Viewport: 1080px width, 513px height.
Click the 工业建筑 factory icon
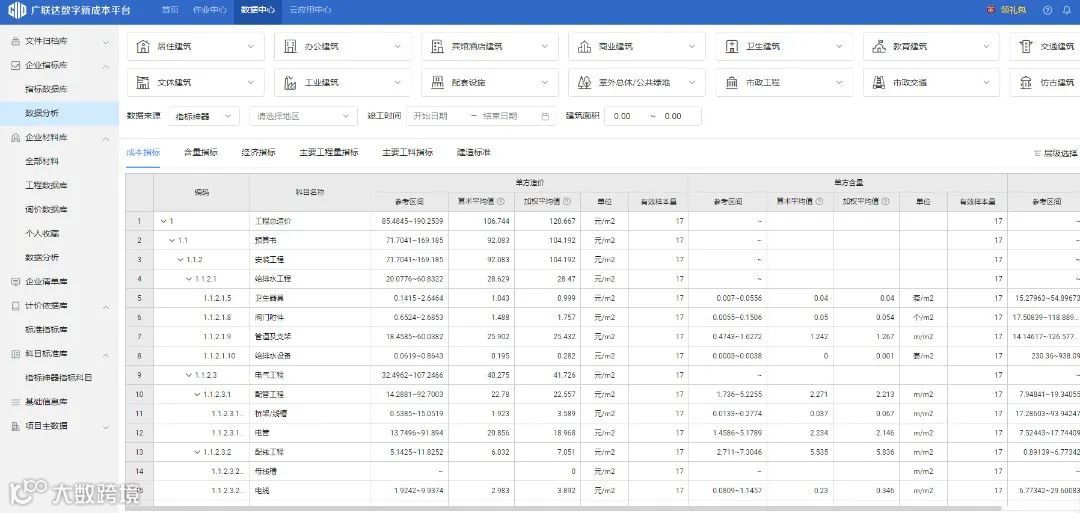(x=290, y=82)
